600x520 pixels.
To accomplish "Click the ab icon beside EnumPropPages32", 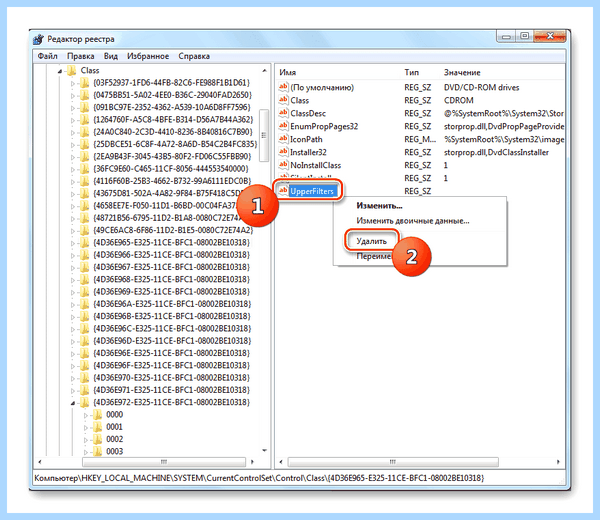I will (283, 126).
